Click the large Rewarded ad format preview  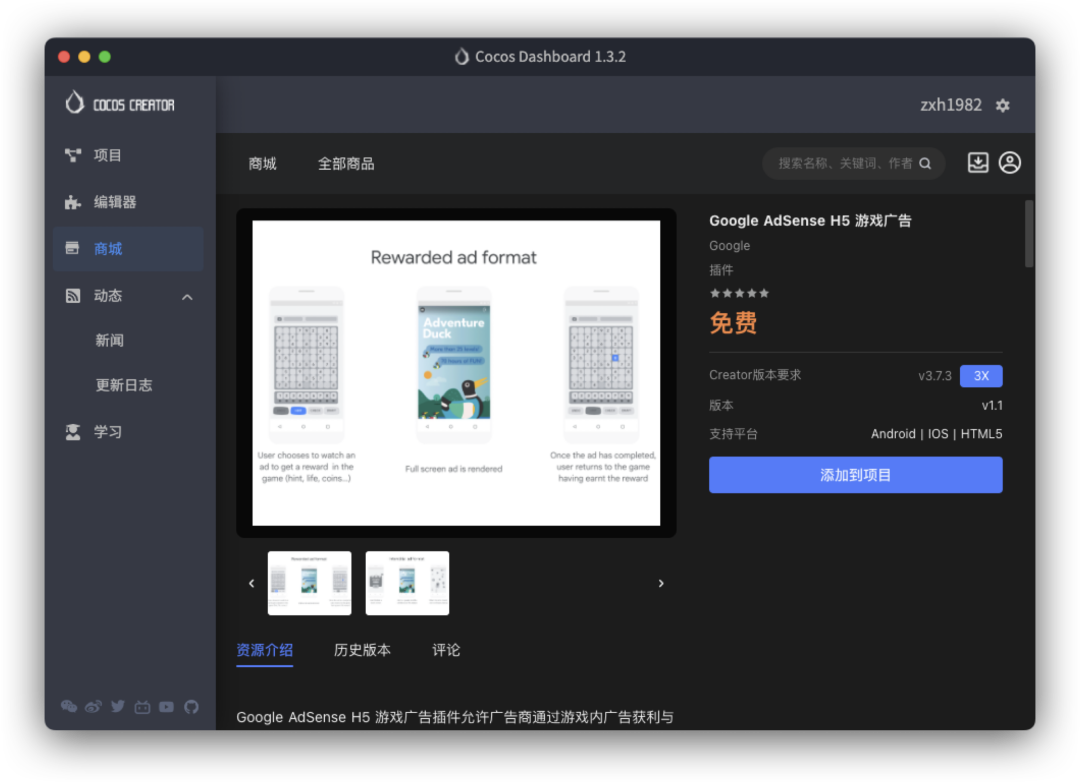[456, 373]
